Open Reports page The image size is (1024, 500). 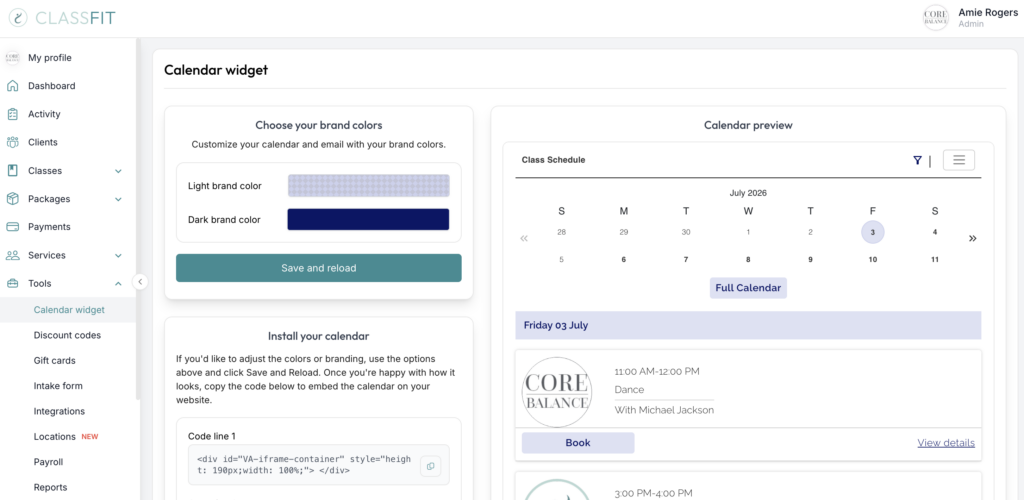point(50,488)
